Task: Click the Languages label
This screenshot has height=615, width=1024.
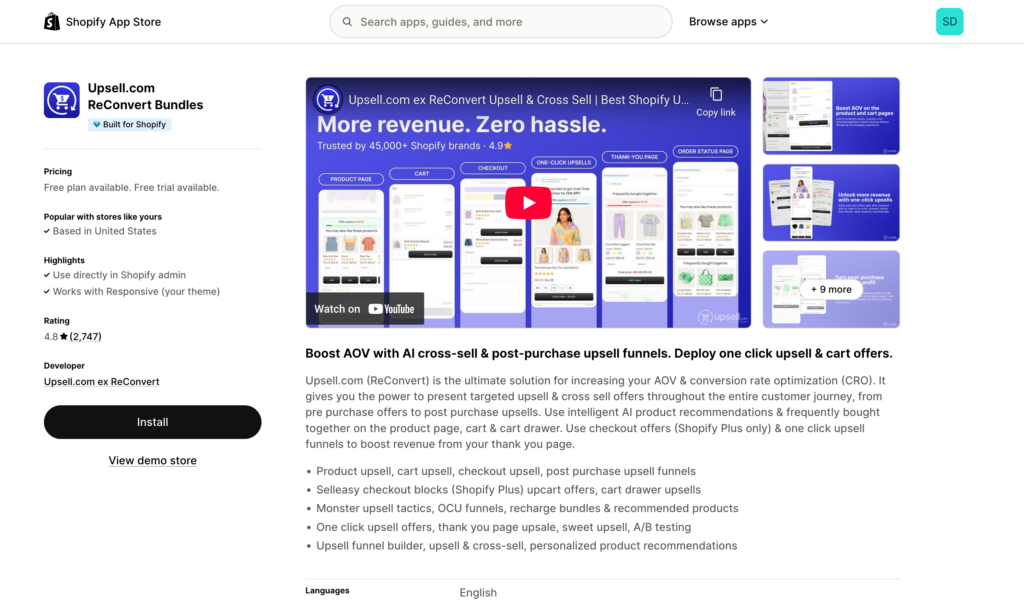Action: click(x=327, y=590)
